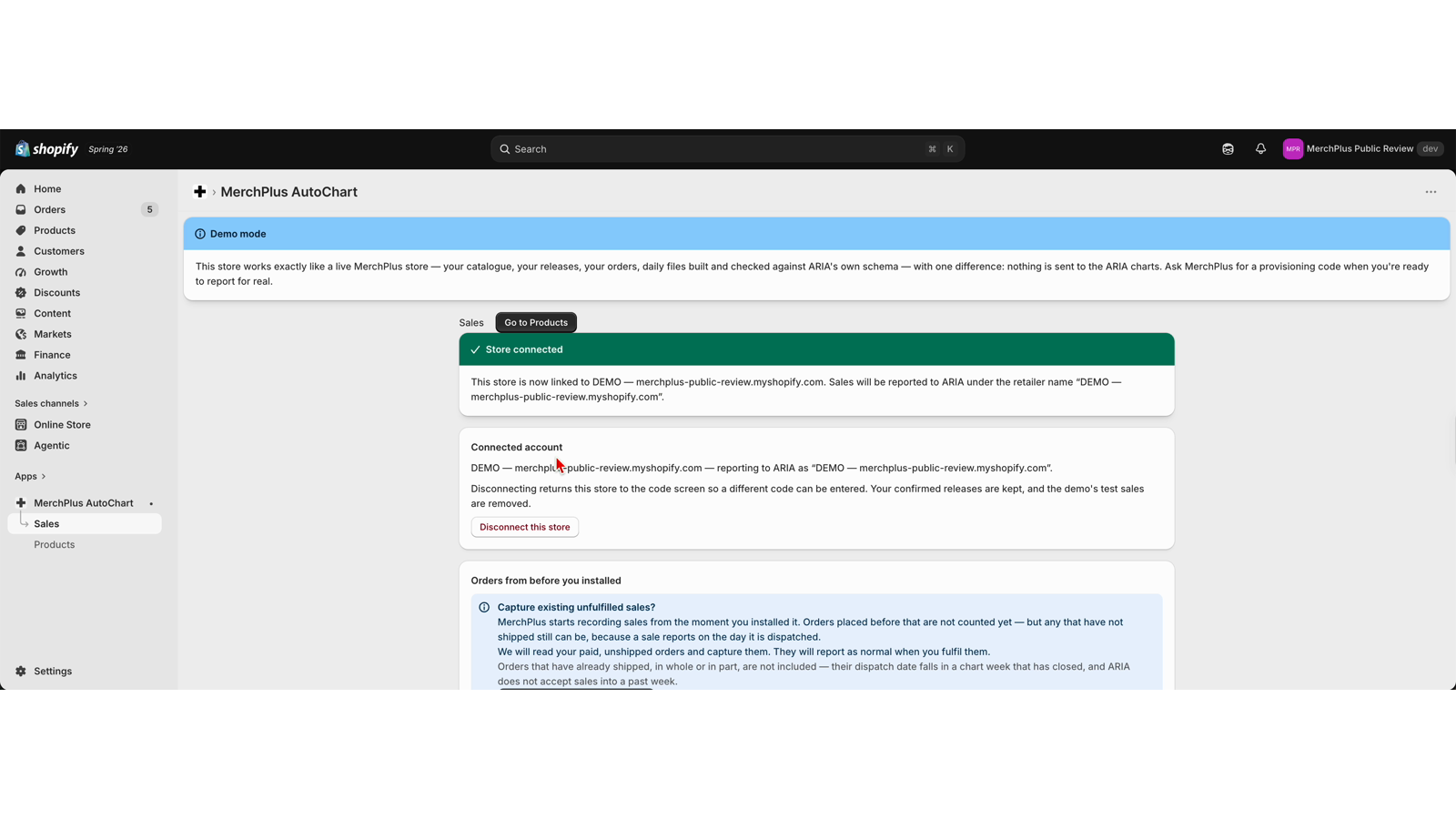
Task: Click the dev badge in top bar
Action: tap(1431, 149)
